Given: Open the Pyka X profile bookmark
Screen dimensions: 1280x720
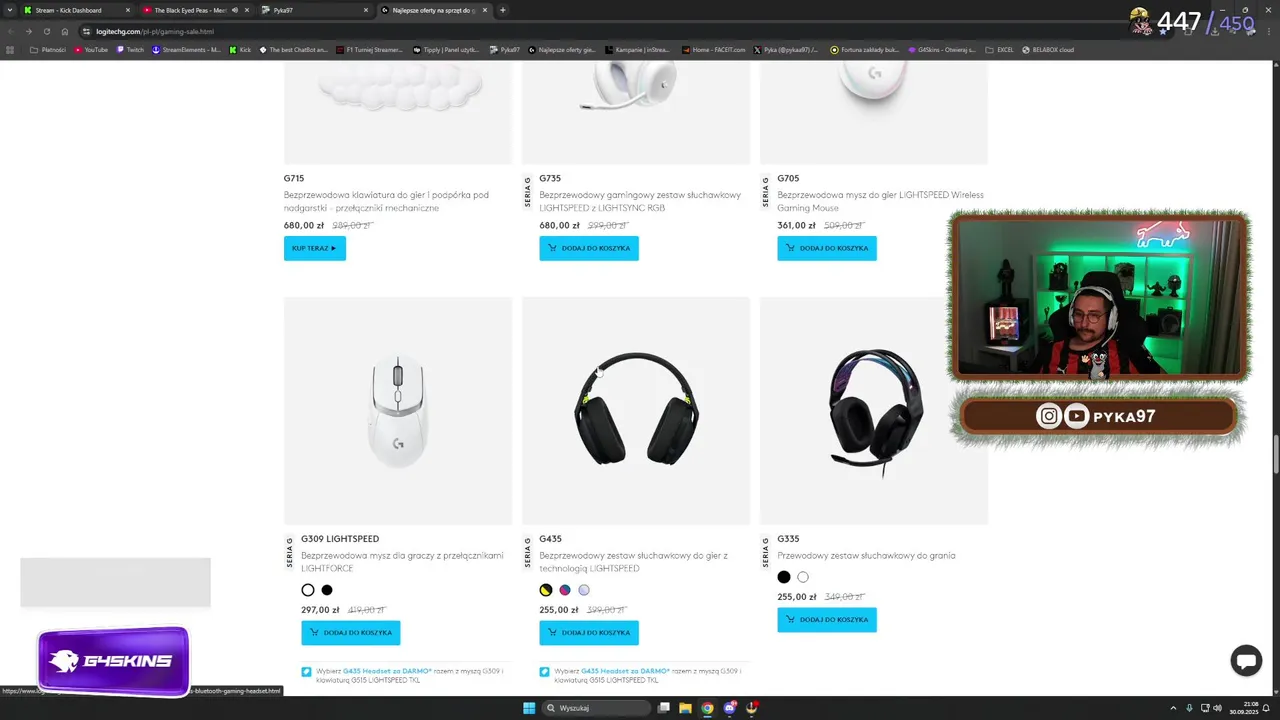Looking at the screenshot, I should [x=786, y=49].
